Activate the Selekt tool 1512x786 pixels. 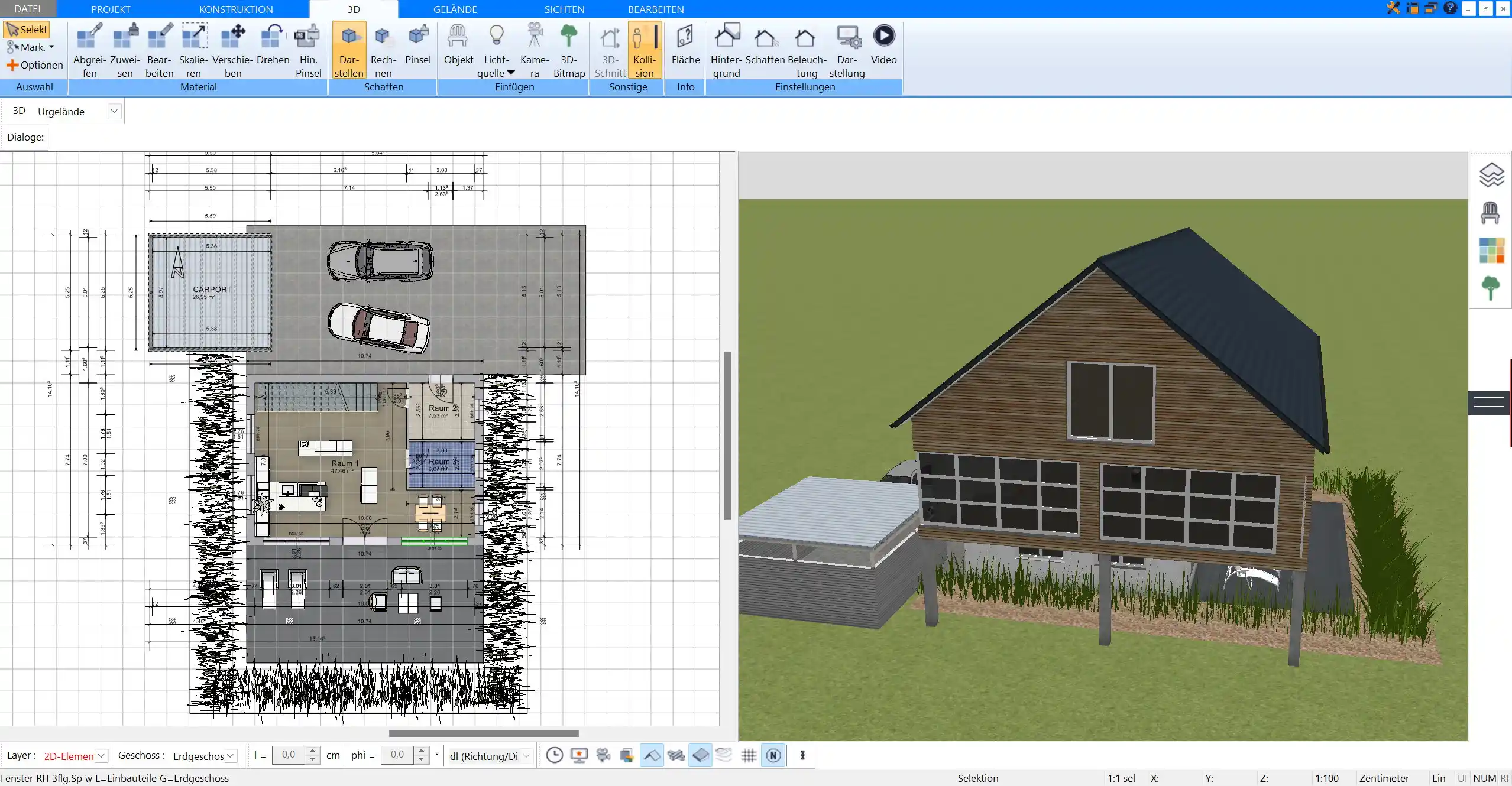[27, 30]
